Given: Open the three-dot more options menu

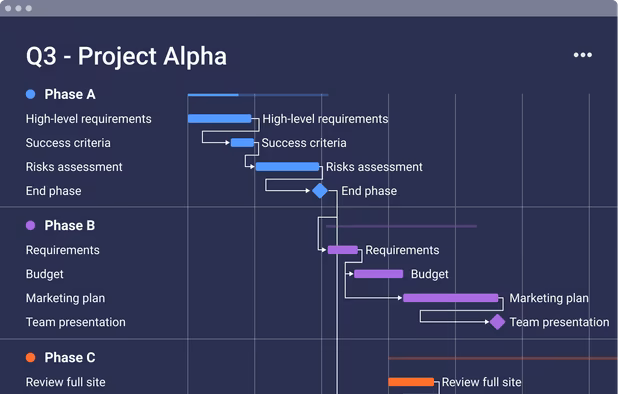Looking at the screenshot, I should coord(583,55).
